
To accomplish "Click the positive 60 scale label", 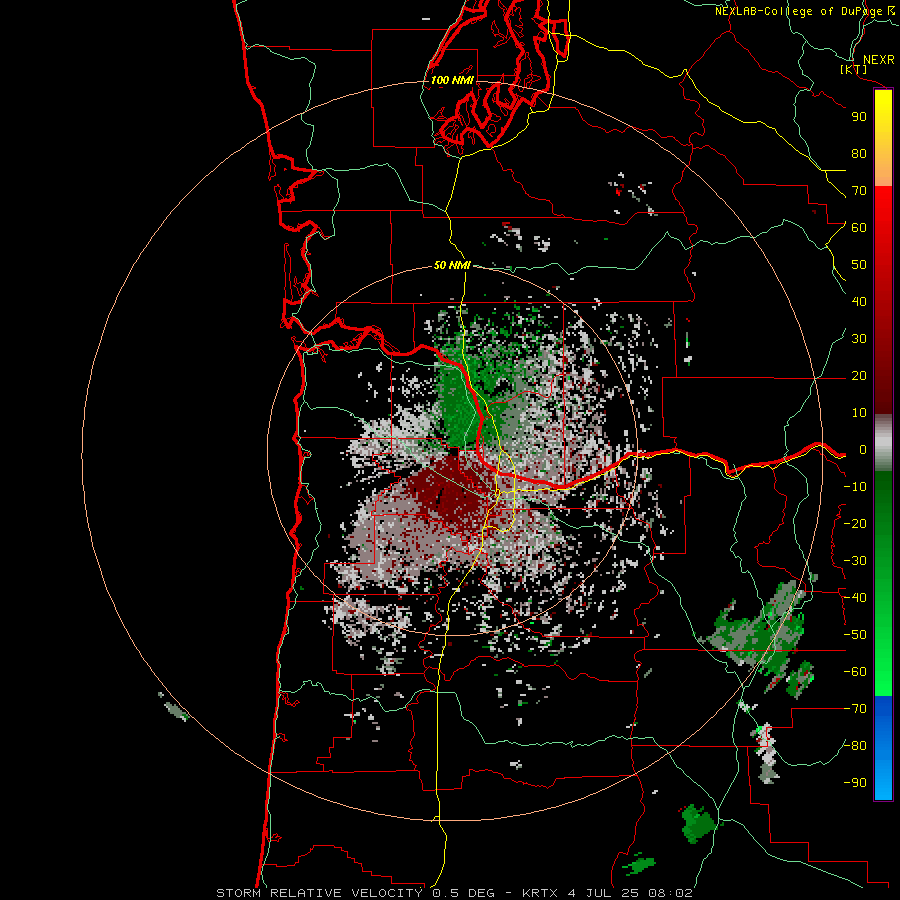I will pos(859,227).
